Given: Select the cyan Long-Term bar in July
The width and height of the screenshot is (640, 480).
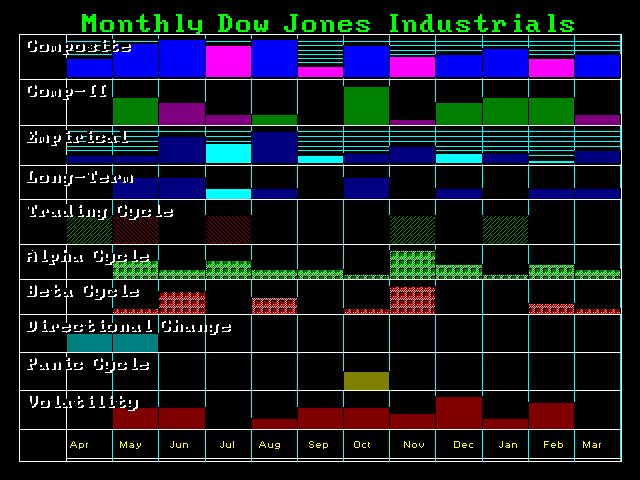Looking at the screenshot, I should (x=228, y=194).
